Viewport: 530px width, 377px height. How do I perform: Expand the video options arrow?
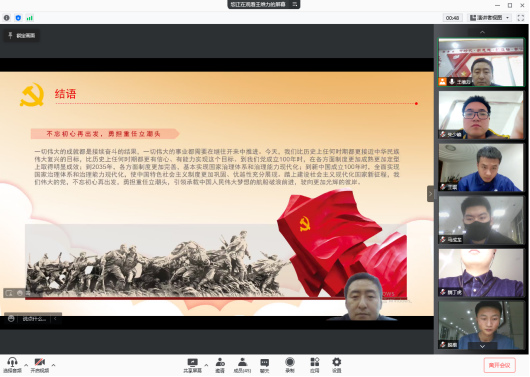[53, 365]
